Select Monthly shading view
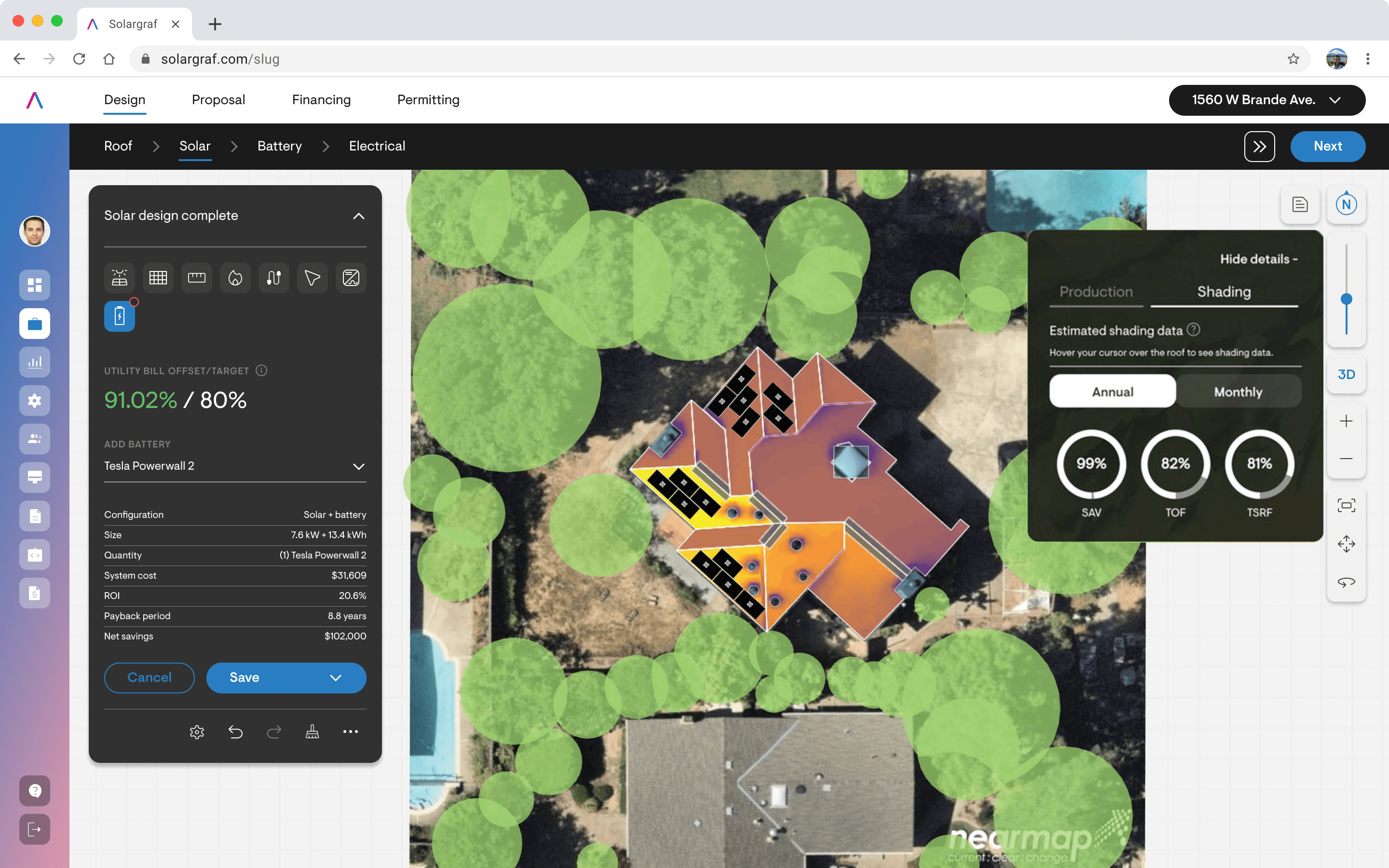The width and height of the screenshot is (1389, 868). point(1238,392)
